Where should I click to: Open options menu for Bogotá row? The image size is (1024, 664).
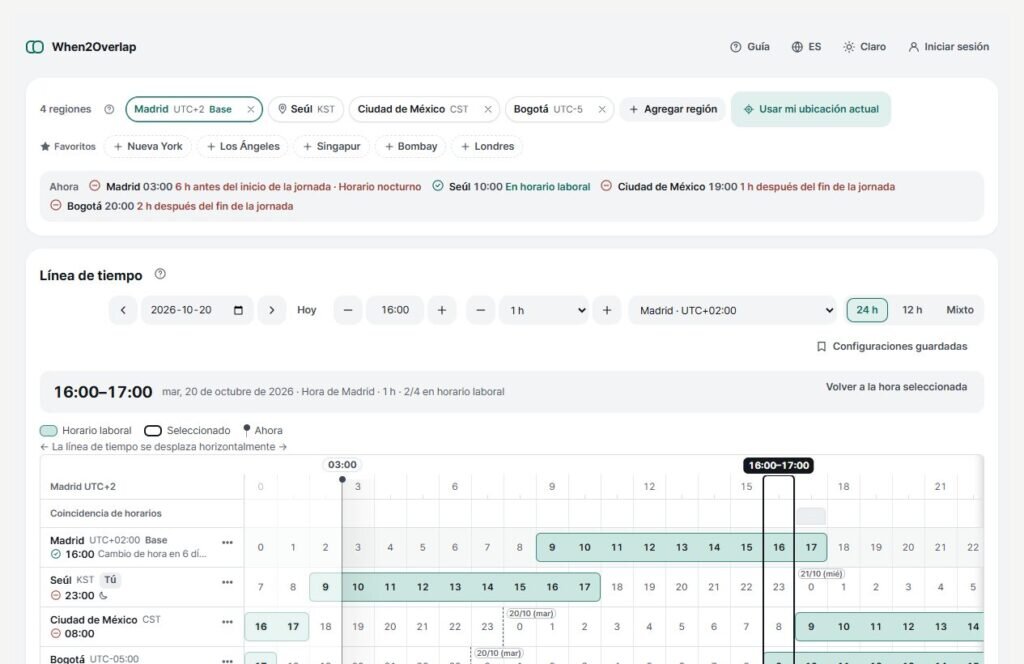pyautogui.click(x=227, y=660)
